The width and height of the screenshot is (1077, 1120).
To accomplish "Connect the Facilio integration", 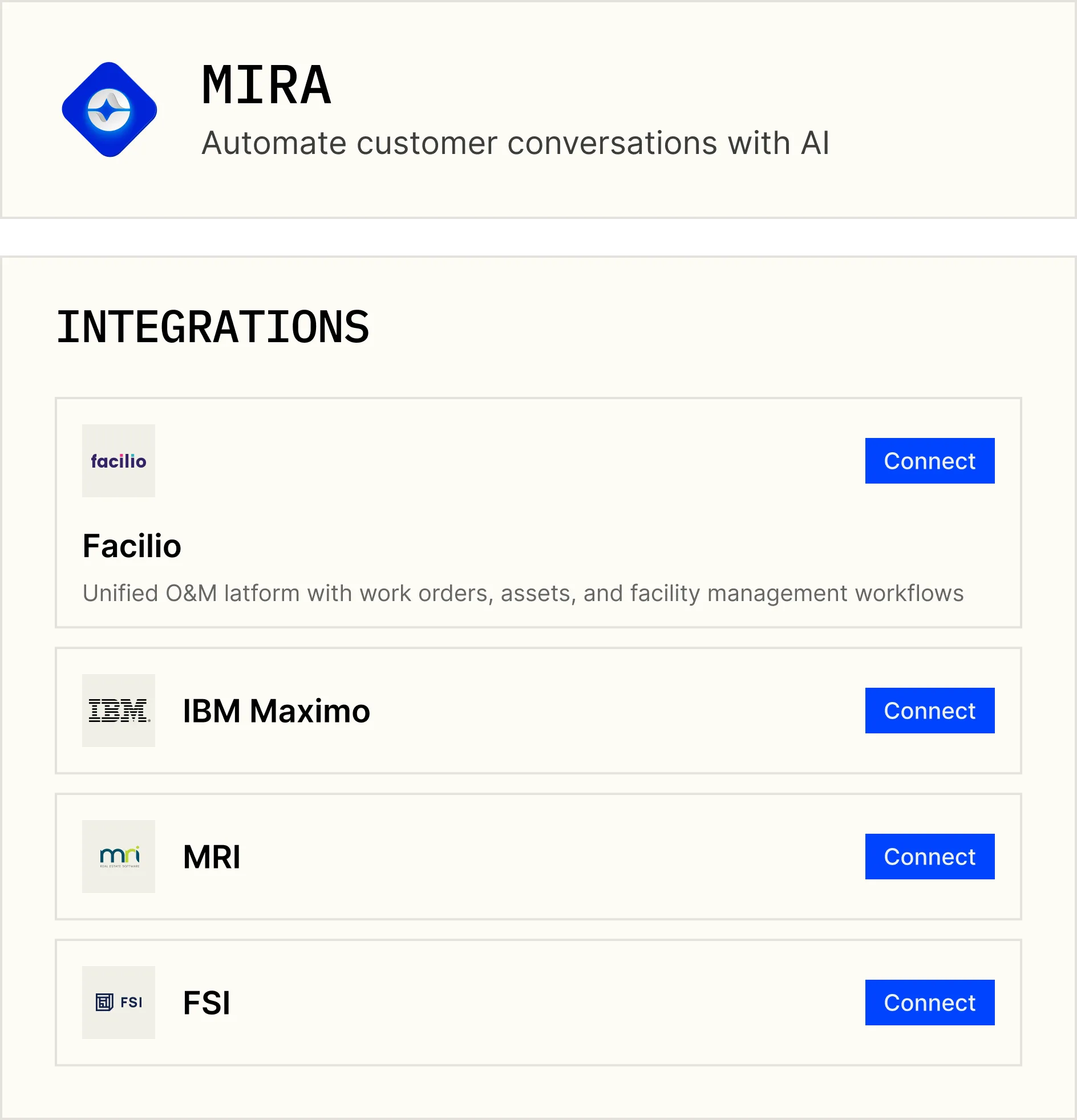I will pos(929,461).
